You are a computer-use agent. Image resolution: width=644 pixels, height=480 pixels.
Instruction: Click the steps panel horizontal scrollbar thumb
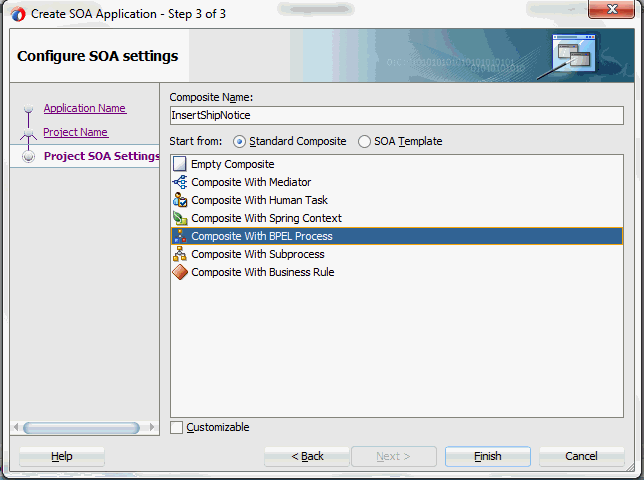click(x=81, y=428)
